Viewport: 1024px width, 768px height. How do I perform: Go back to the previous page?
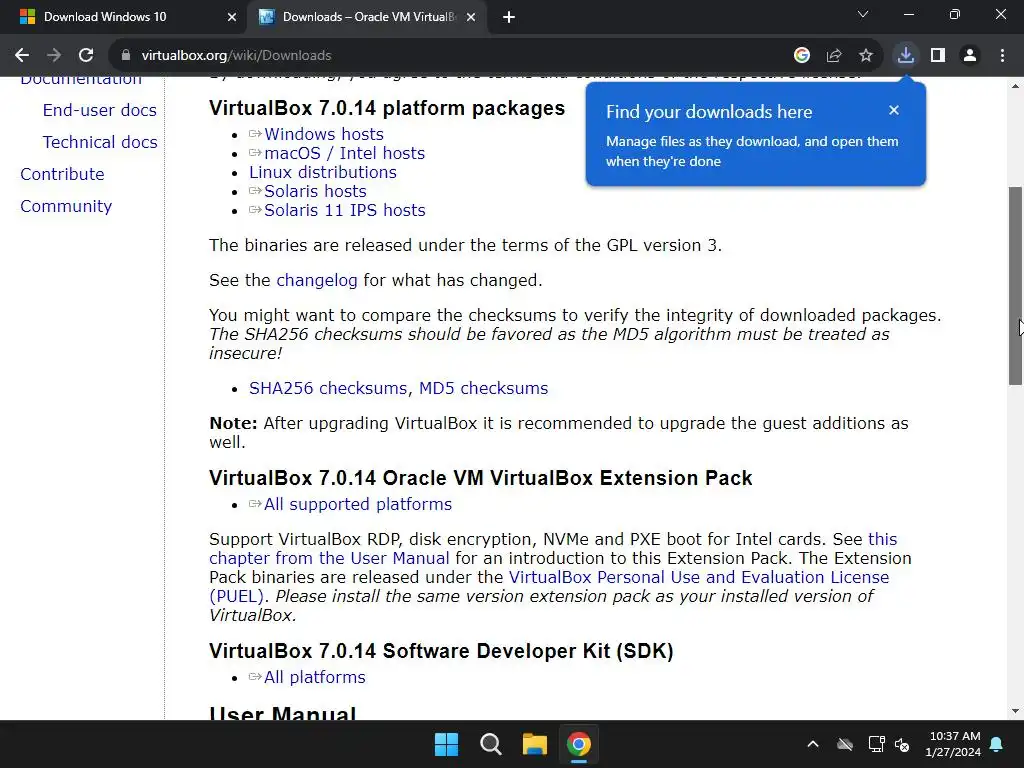22,56
